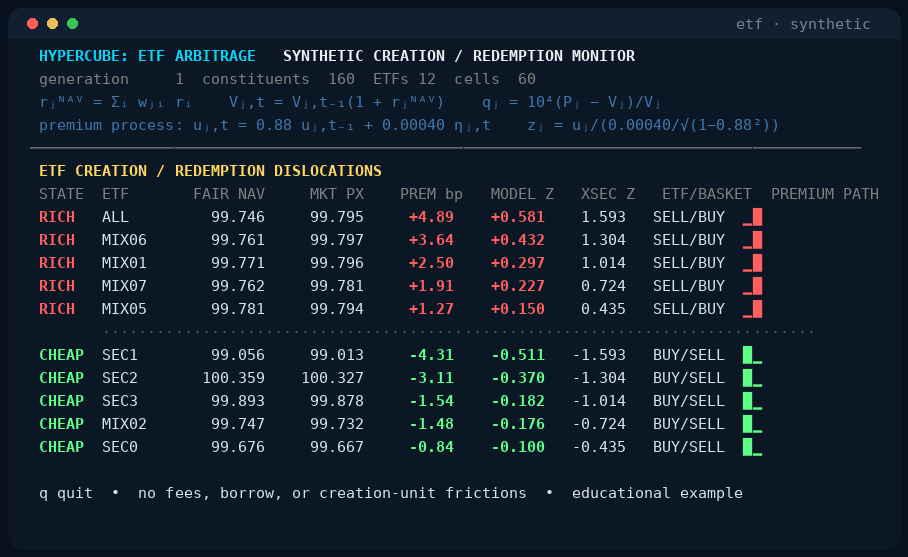Screen dimensions: 908x557
Task: Click SELL/BUY in the MIX06 row
Action: (689, 240)
